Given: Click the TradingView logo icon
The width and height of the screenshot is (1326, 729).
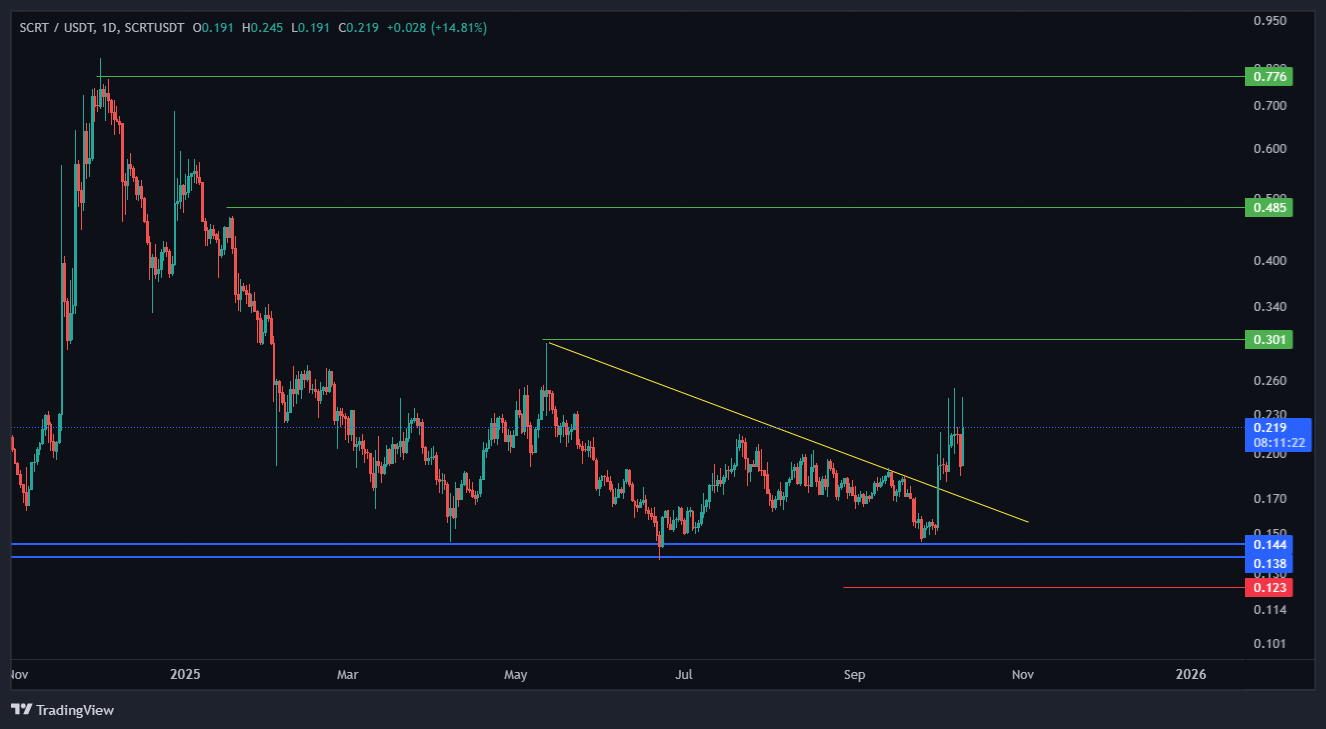Looking at the screenshot, I should pyautogui.click(x=21, y=710).
